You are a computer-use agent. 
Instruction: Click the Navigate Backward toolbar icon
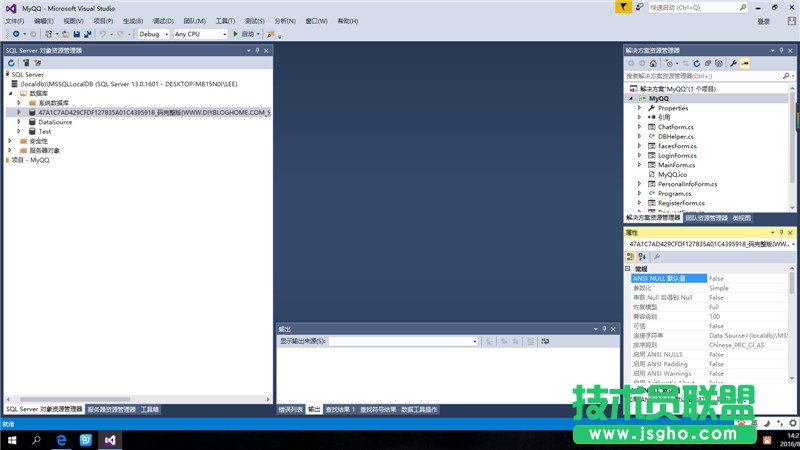(16, 34)
